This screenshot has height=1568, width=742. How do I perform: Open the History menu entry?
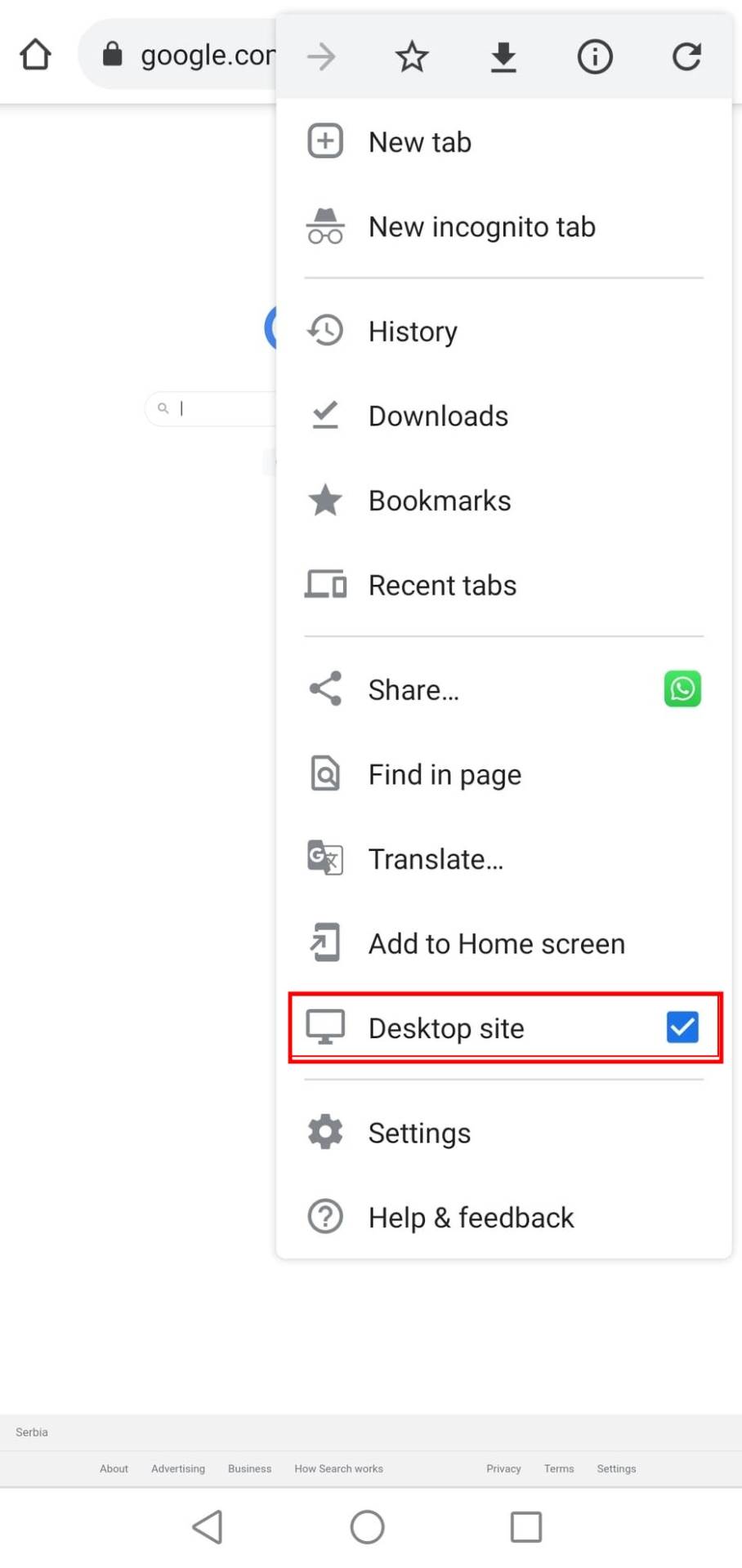413,332
